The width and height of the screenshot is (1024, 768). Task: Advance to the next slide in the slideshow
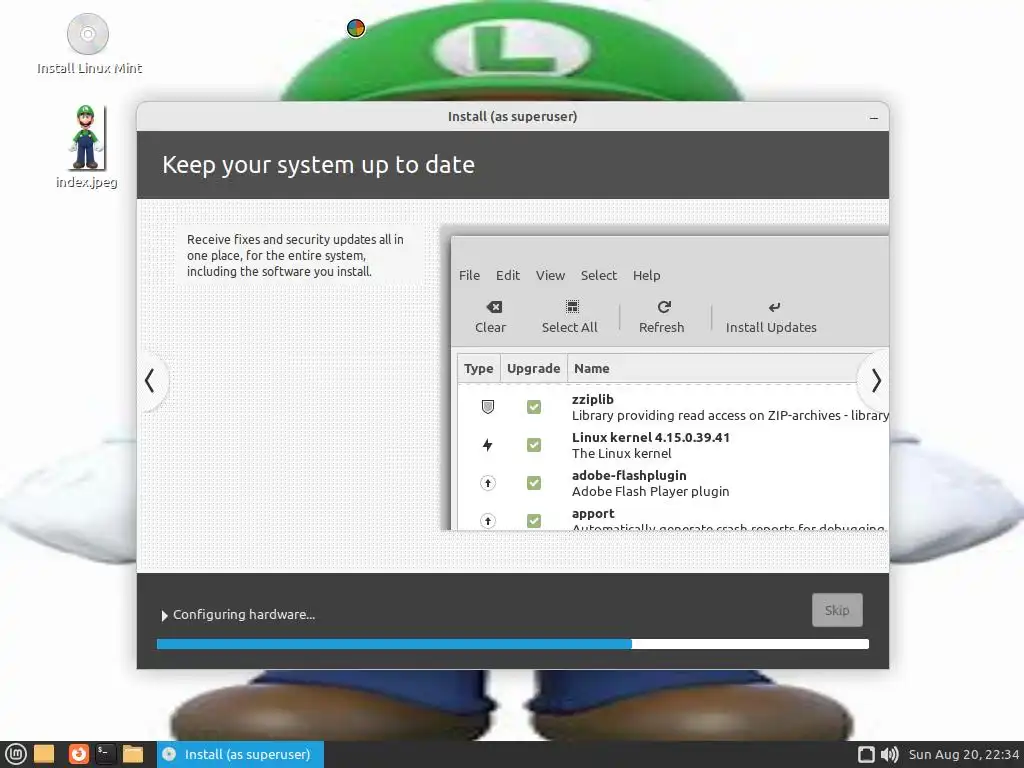click(x=876, y=381)
